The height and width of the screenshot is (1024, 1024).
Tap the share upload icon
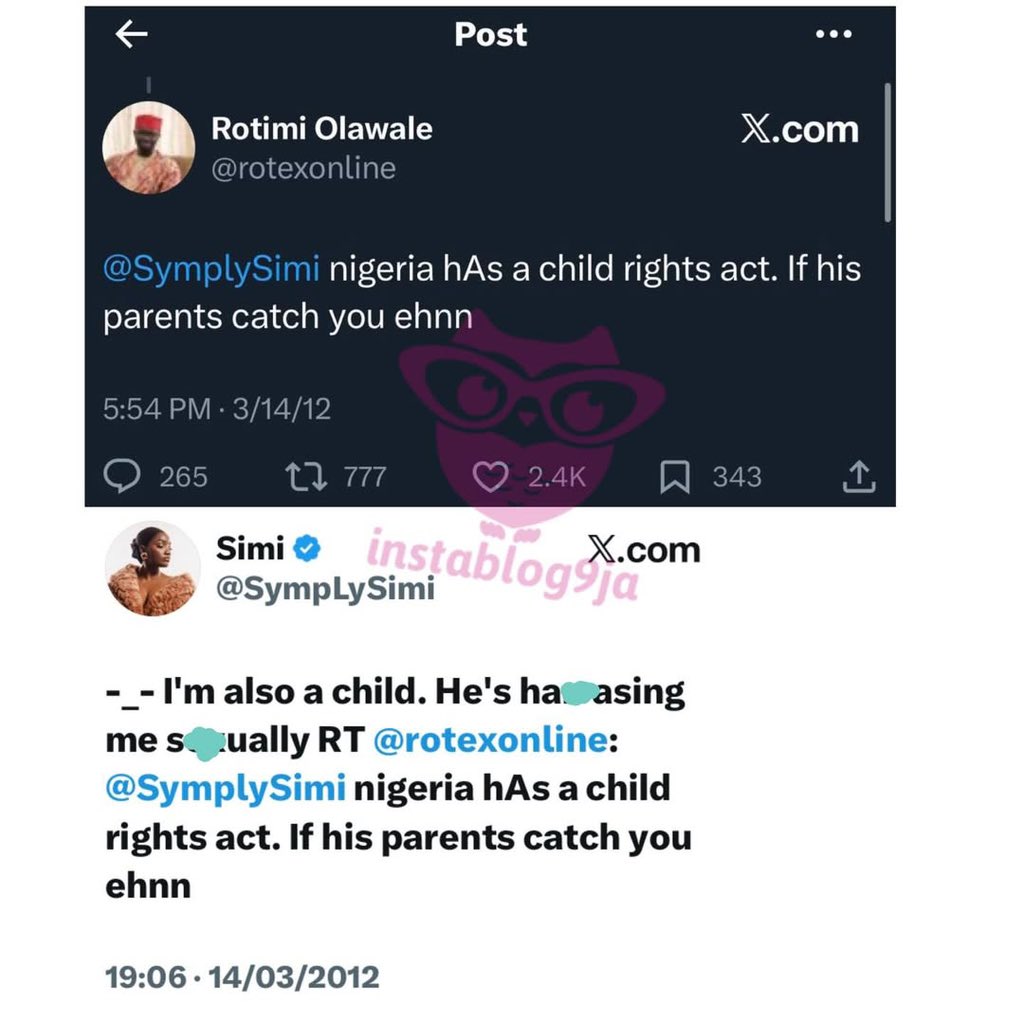(859, 478)
